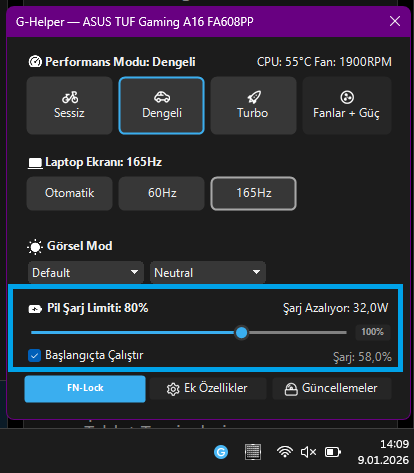Activate Turbo rocket performance mode
Viewport: 414px width, 473px height.
point(253,105)
